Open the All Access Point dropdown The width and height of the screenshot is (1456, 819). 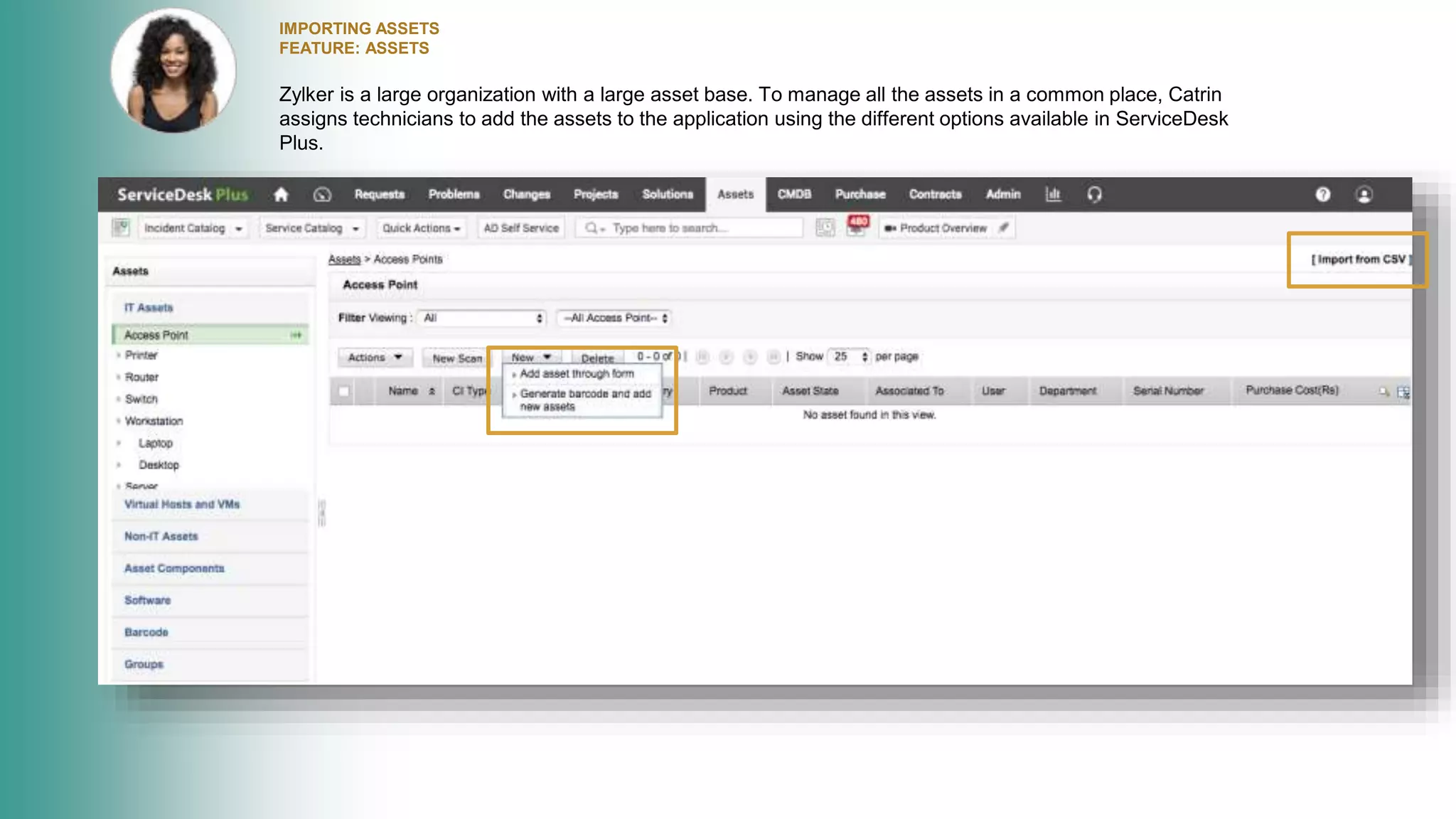(x=614, y=318)
